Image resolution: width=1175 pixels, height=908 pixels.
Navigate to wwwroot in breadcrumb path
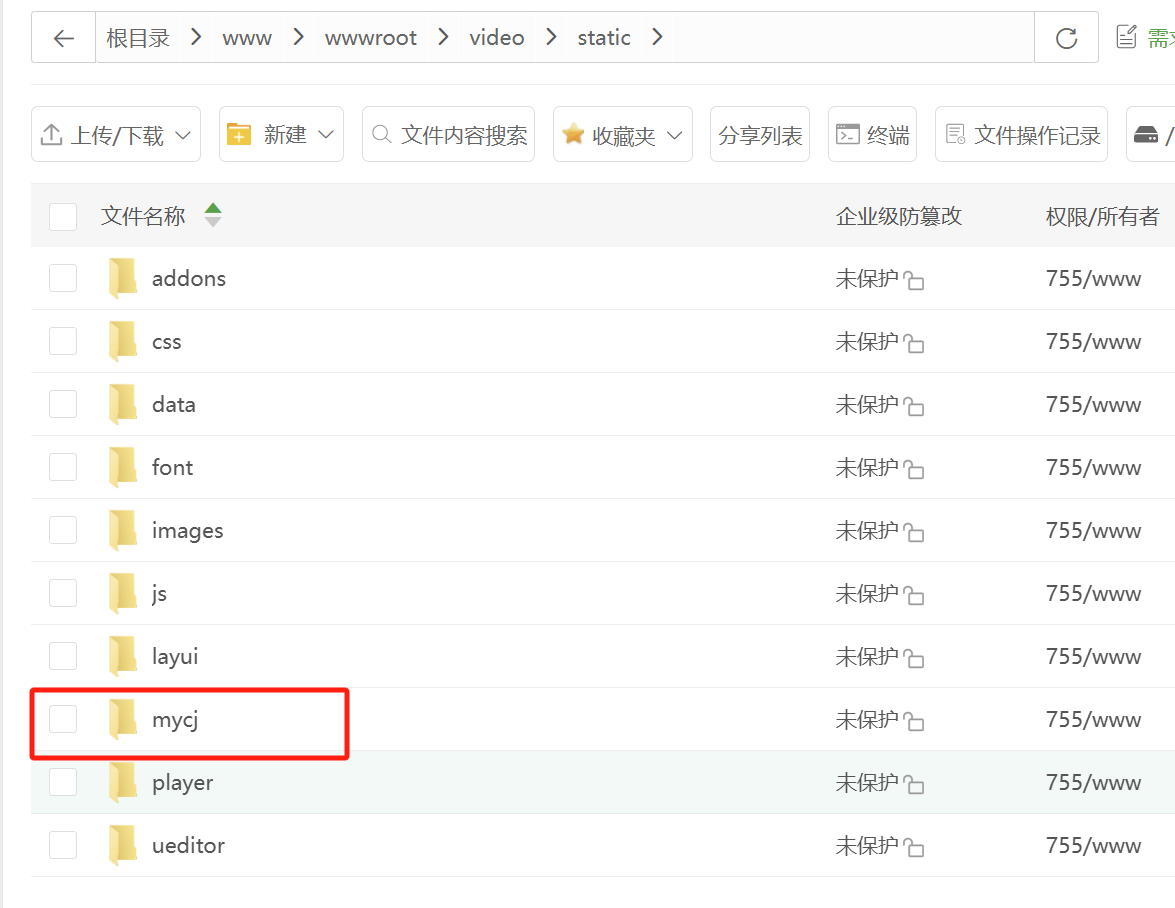point(370,38)
